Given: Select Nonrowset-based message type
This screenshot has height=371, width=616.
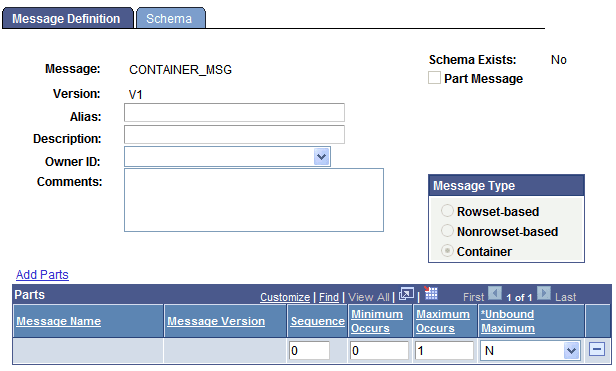Looking at the screenshot, I should coord(447,231).
